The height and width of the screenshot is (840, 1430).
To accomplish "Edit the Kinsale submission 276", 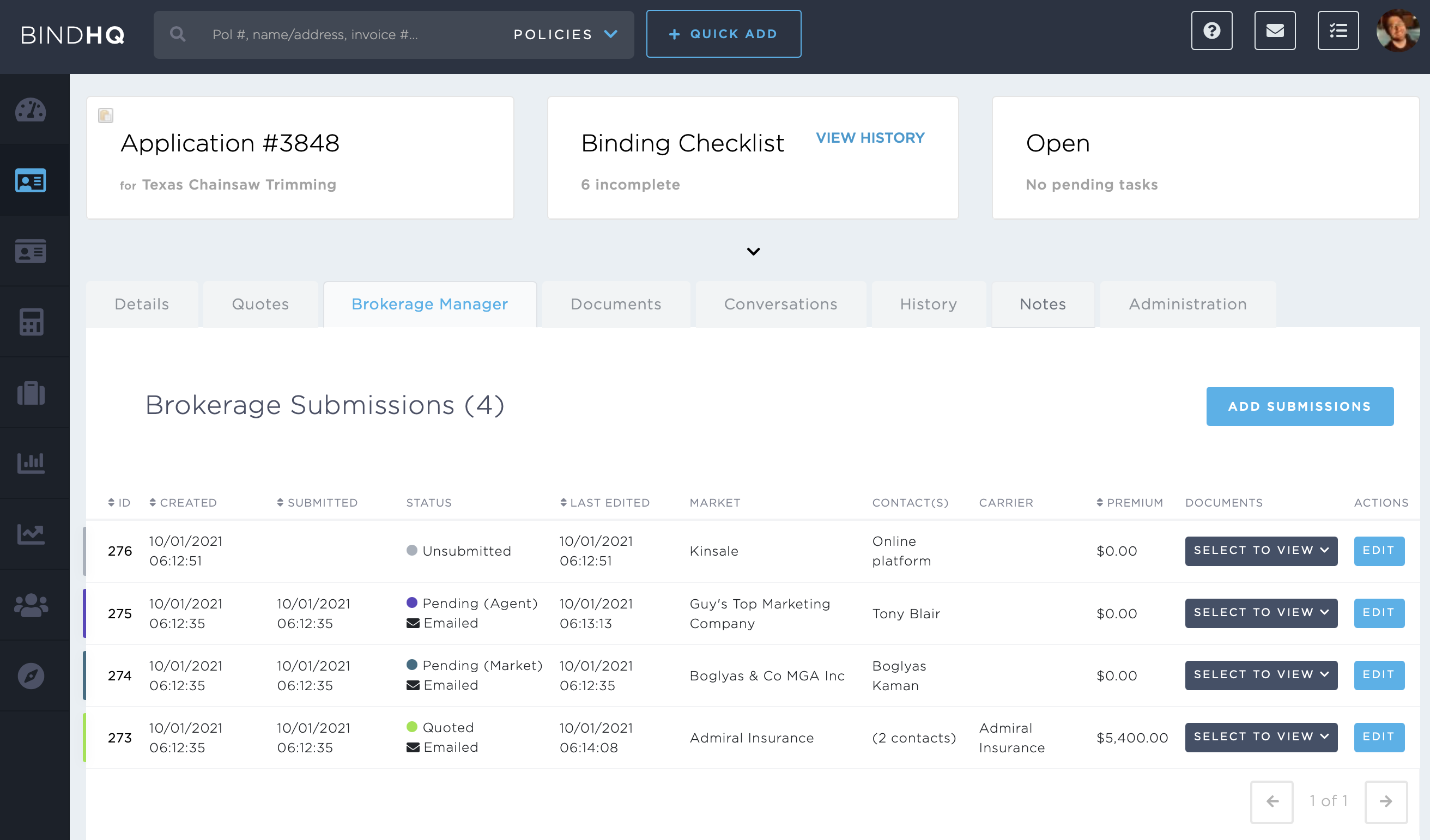I will [1379, 551].
